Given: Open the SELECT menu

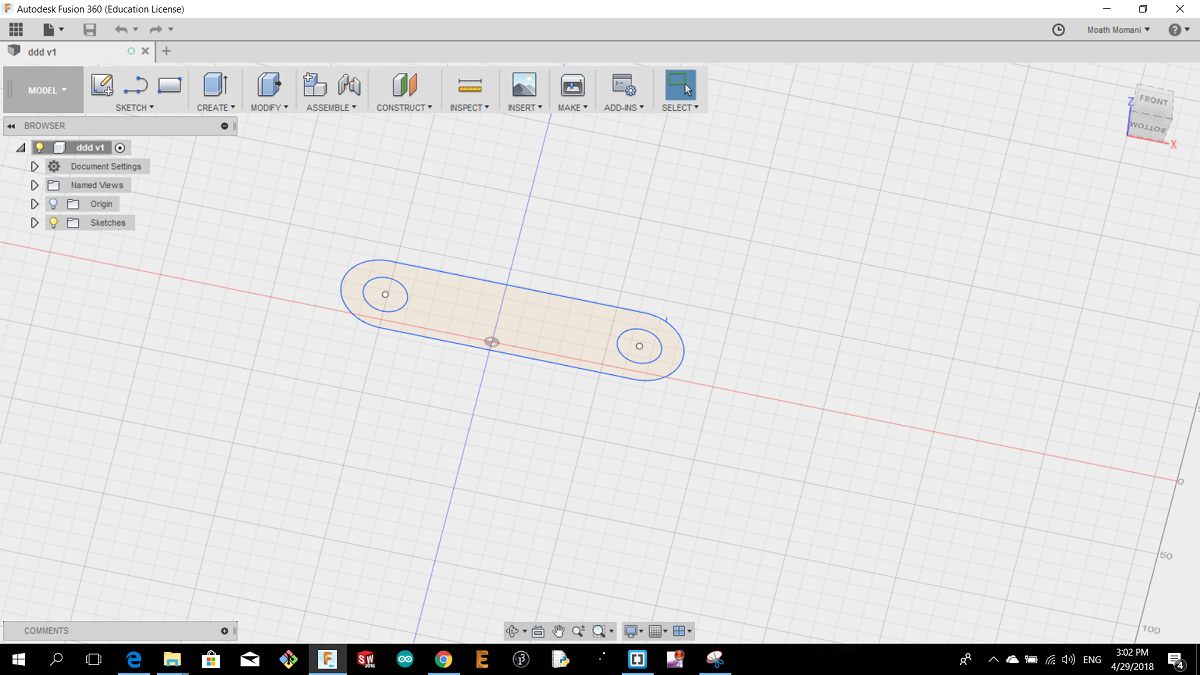Looking at the screenshot, I should coord(680,107).
